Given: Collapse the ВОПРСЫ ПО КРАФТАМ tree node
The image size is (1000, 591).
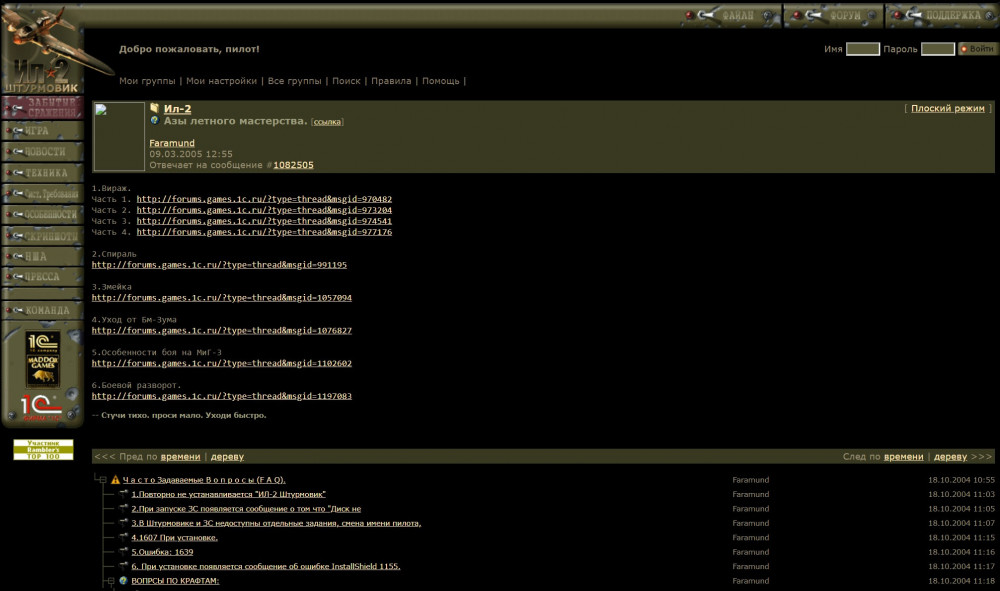Looking at the screenshot, I should pyautogui.click(x=111, y=581).
